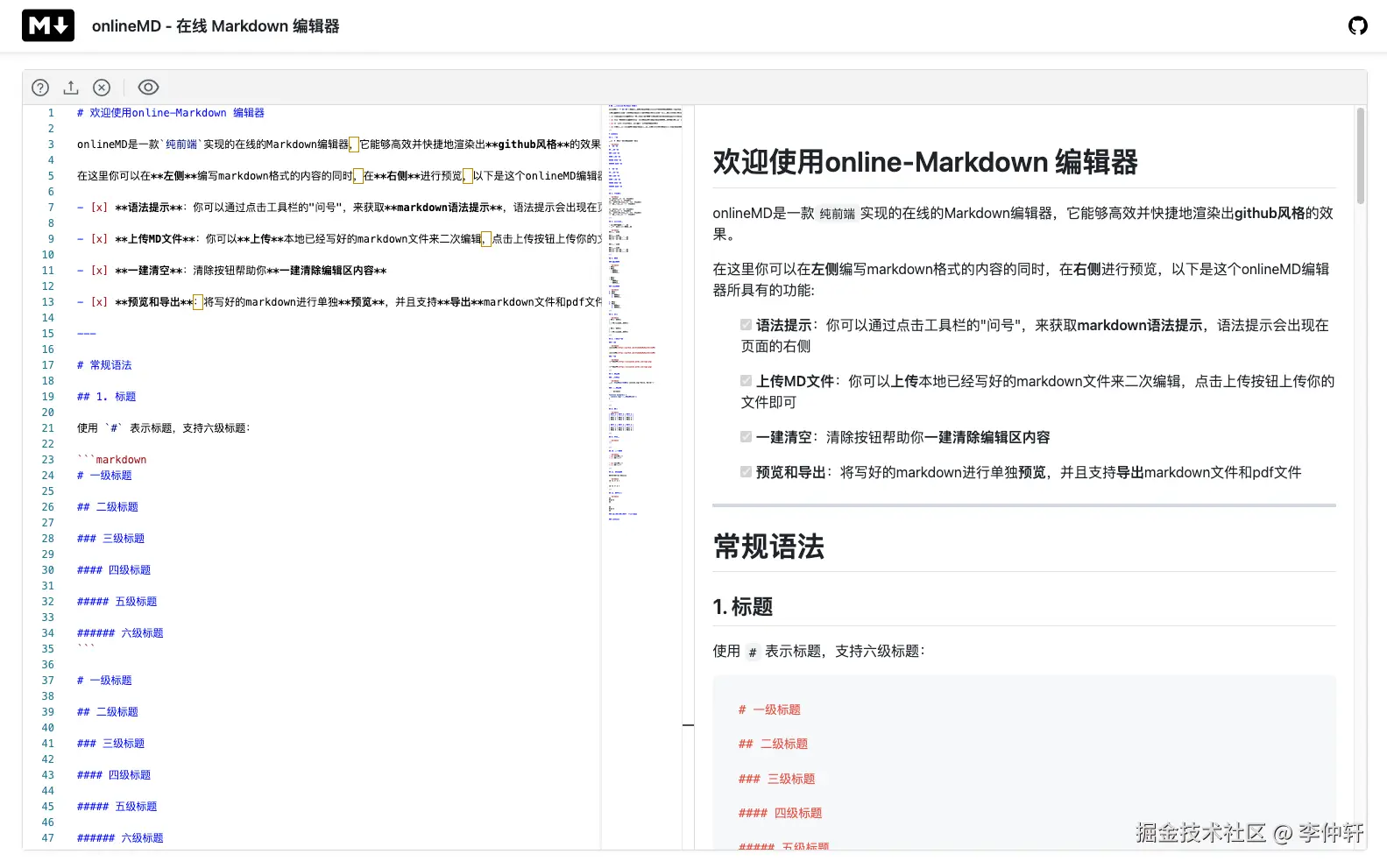Click line number 47 in the gutter
The width and height of the screenshot is (1387, 868).
(x=47, y=838)
